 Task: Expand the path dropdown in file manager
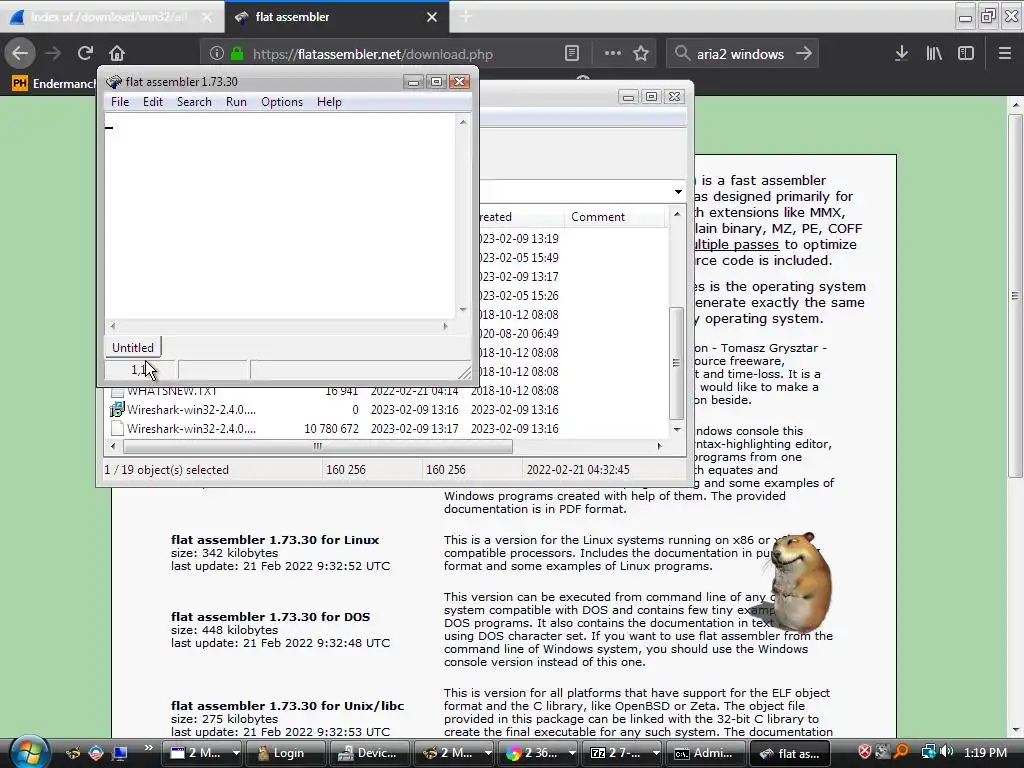click(678, 191)
